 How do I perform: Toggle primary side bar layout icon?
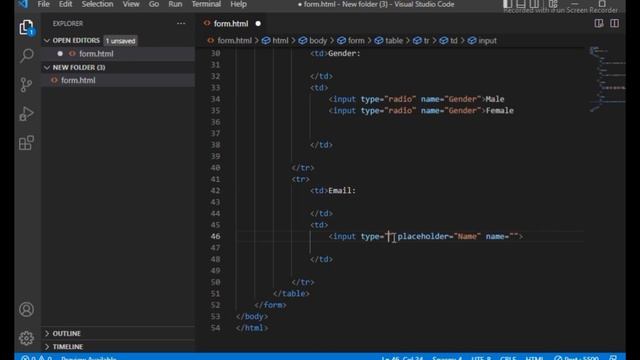[x=508, y=4]
